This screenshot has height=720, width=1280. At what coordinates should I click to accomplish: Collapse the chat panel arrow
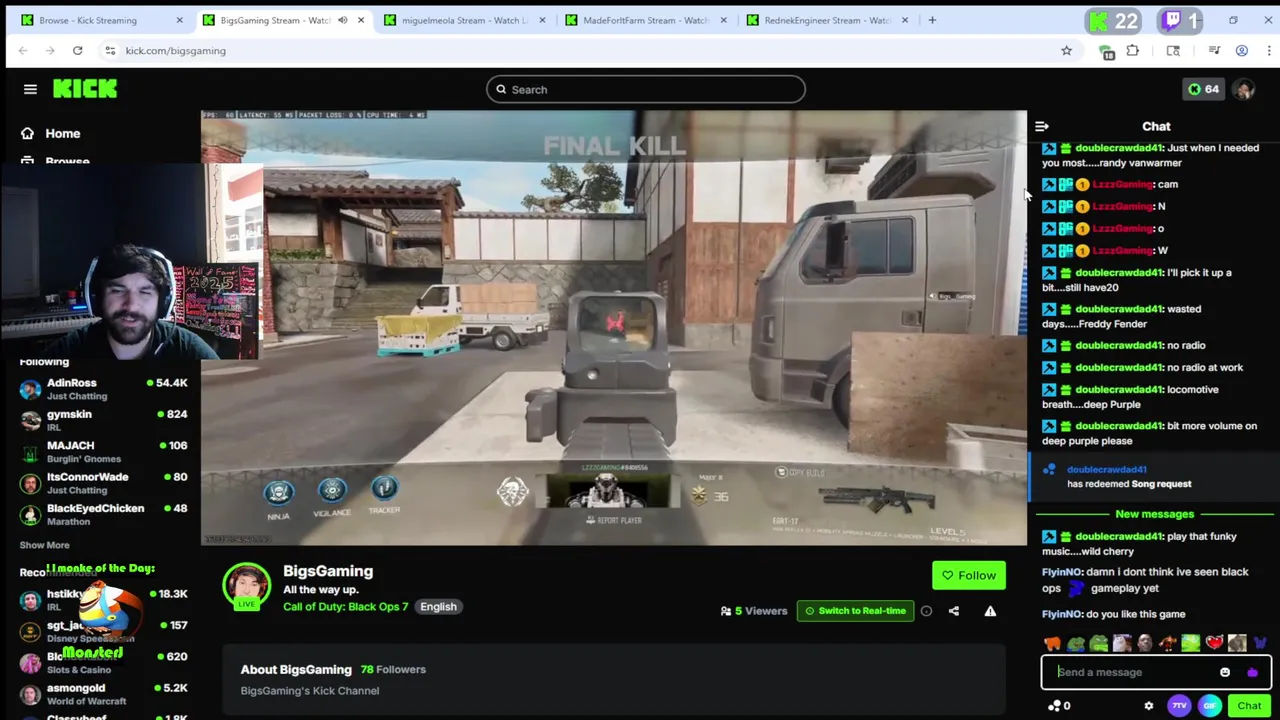pos(1041,126)
